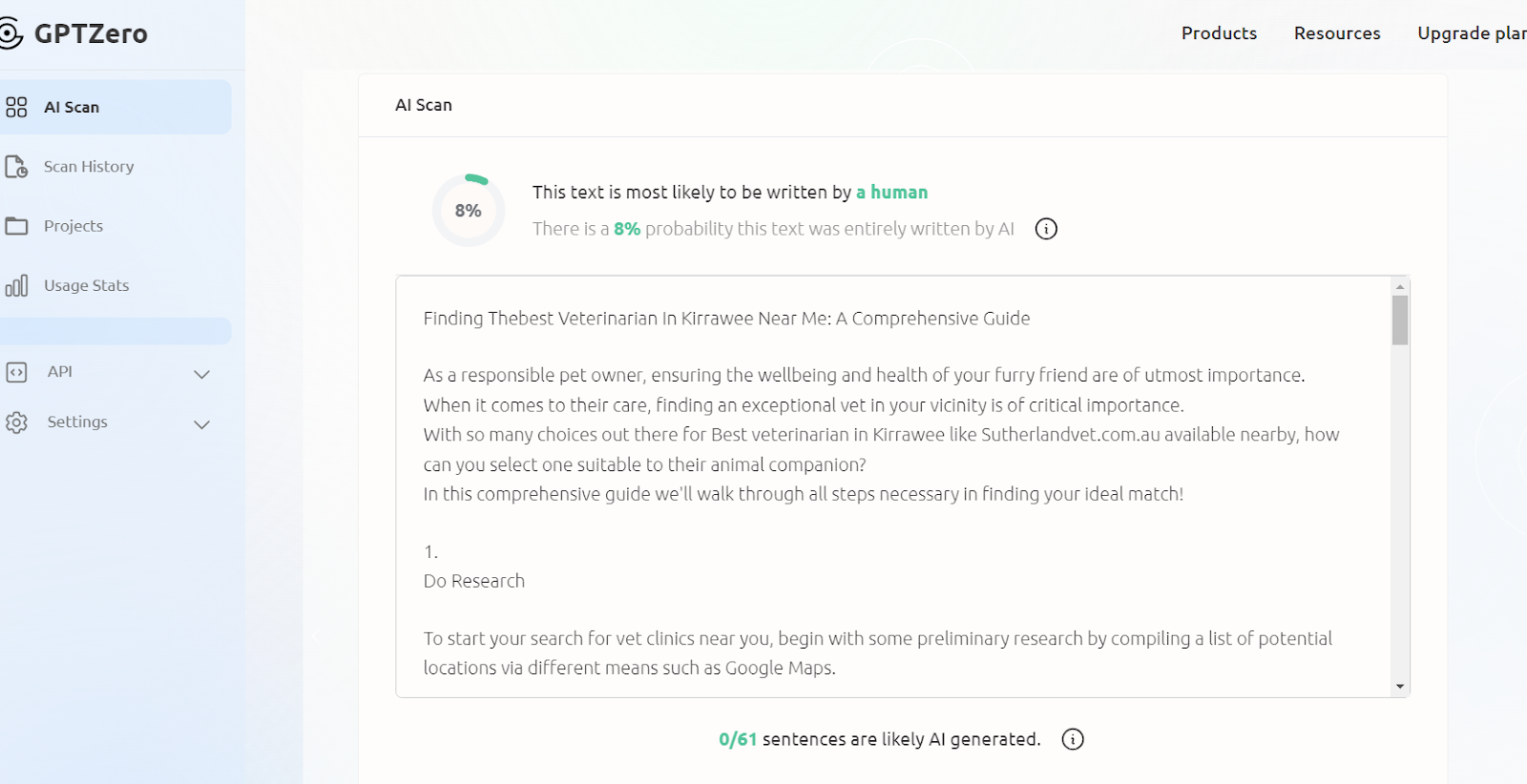Image resolution: width=1527 pixels, height=784 pixels.
Task: Open Scan History in the sidebar
Action: [x=89, y=167]
